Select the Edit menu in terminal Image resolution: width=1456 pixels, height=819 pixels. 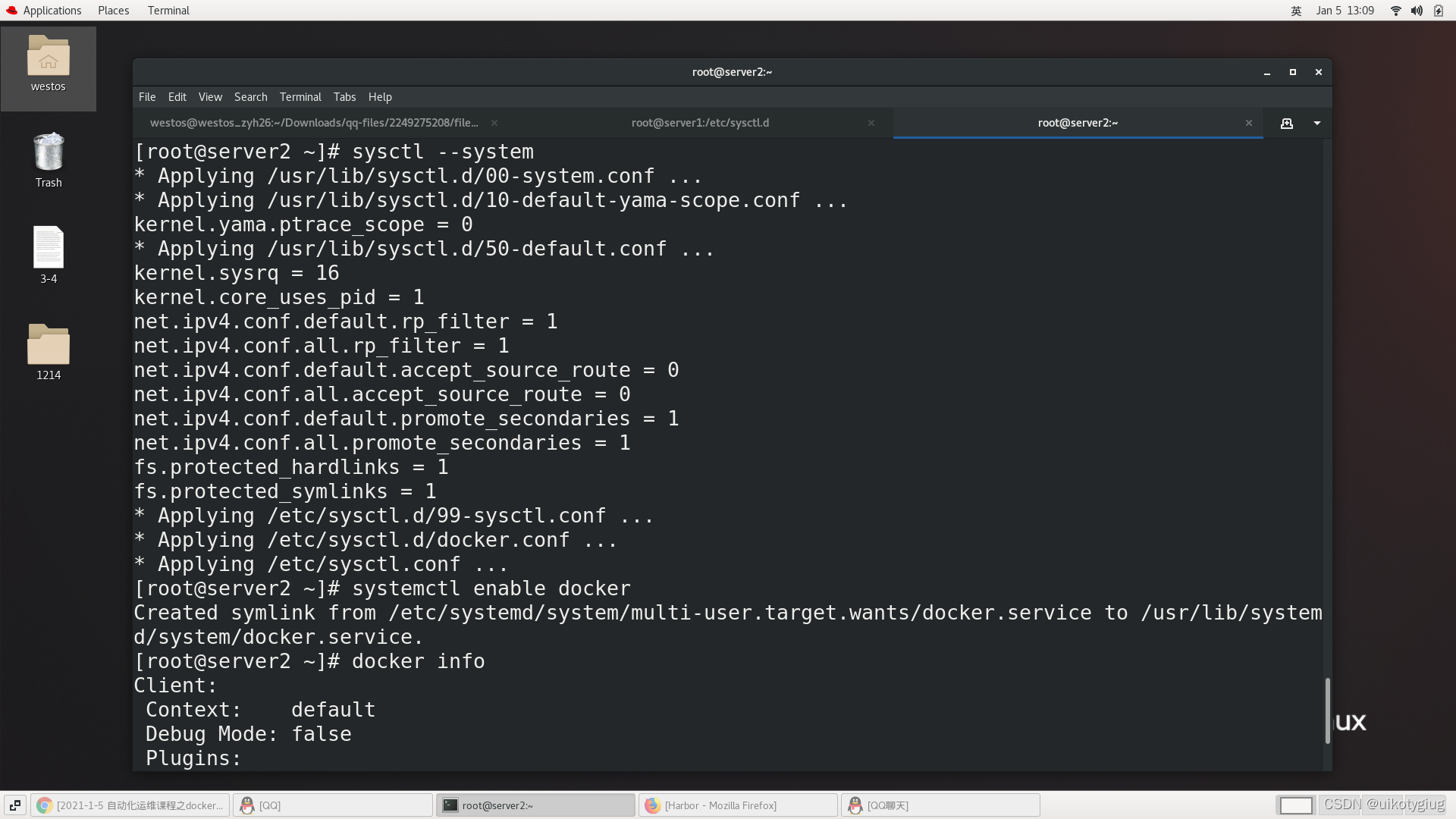pyautogui.click(x=176, y=96)
